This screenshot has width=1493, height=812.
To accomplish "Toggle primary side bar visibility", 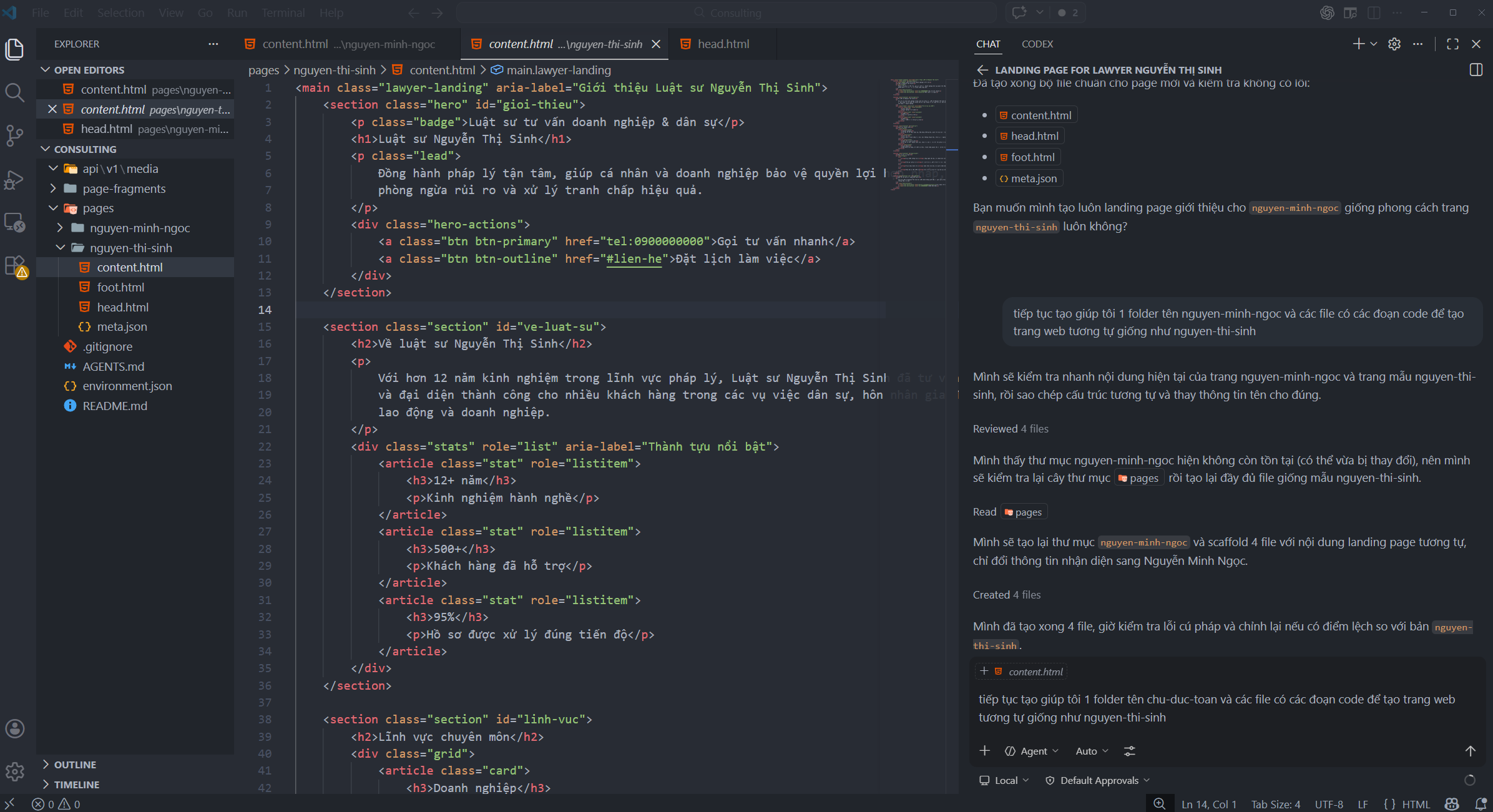I will click(x=1350, y=12).
